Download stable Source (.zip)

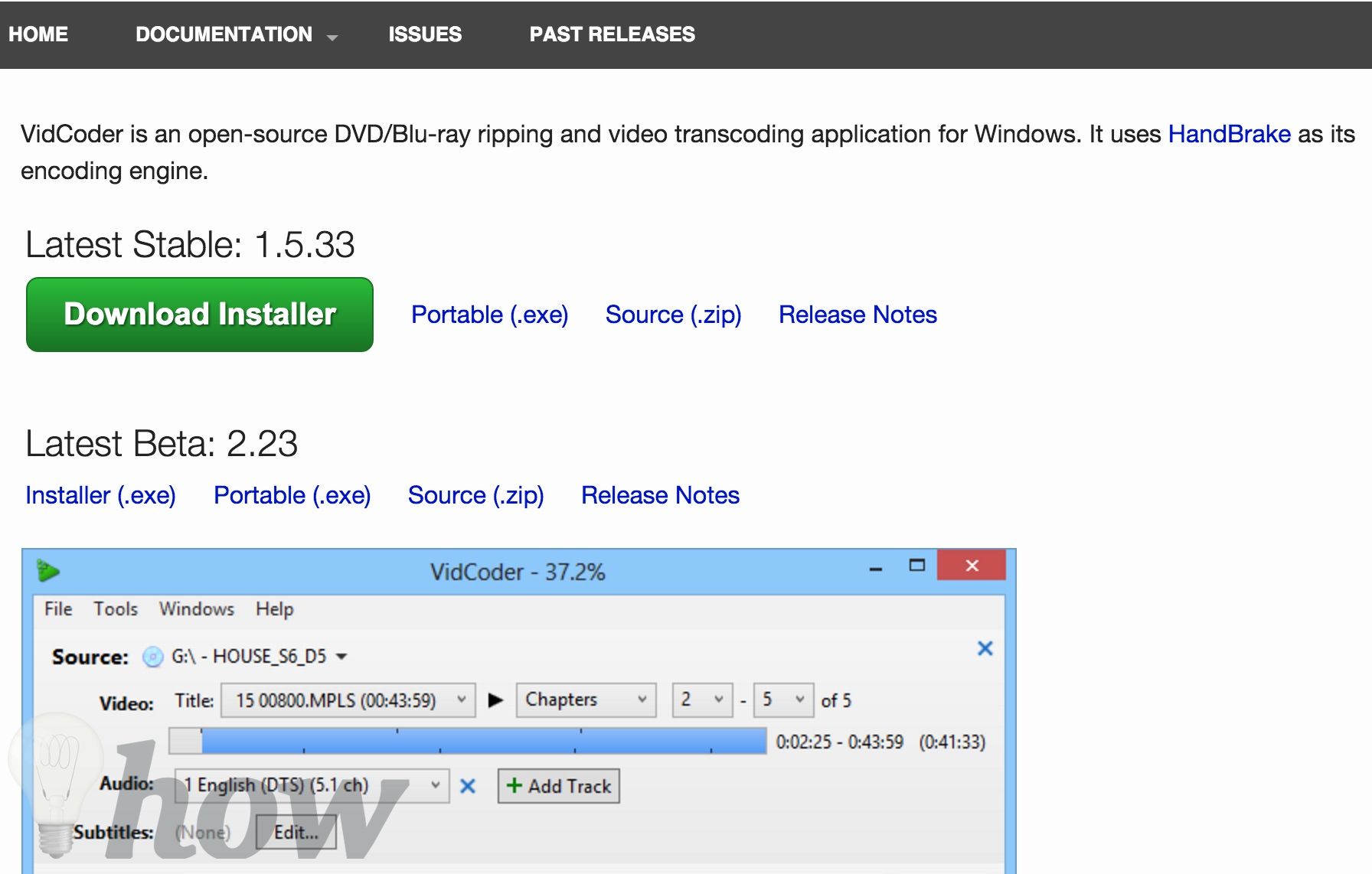pos(674,315)
